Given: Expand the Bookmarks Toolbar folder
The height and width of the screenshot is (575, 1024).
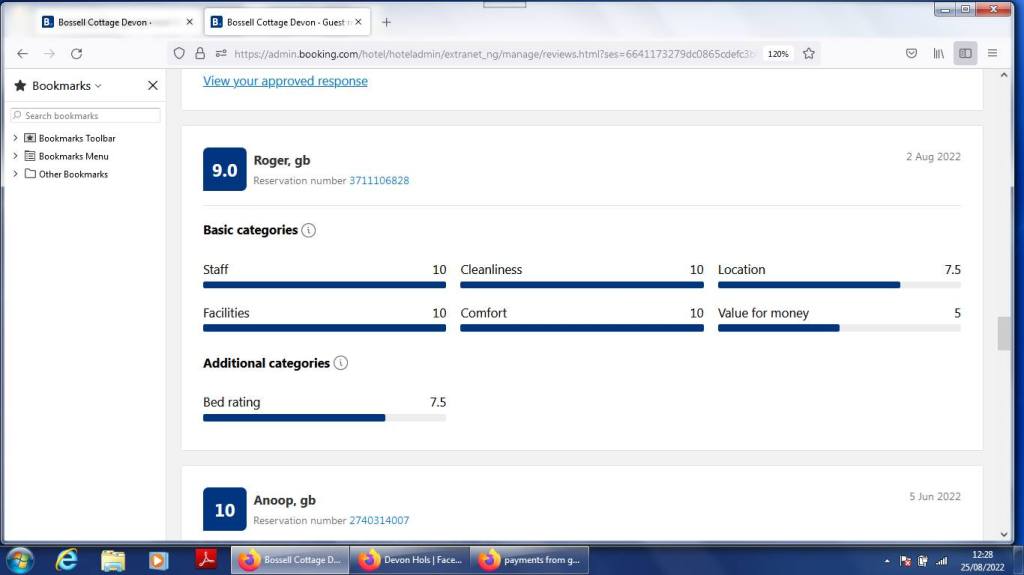Looking at the screenshot, I should point(15,138).
